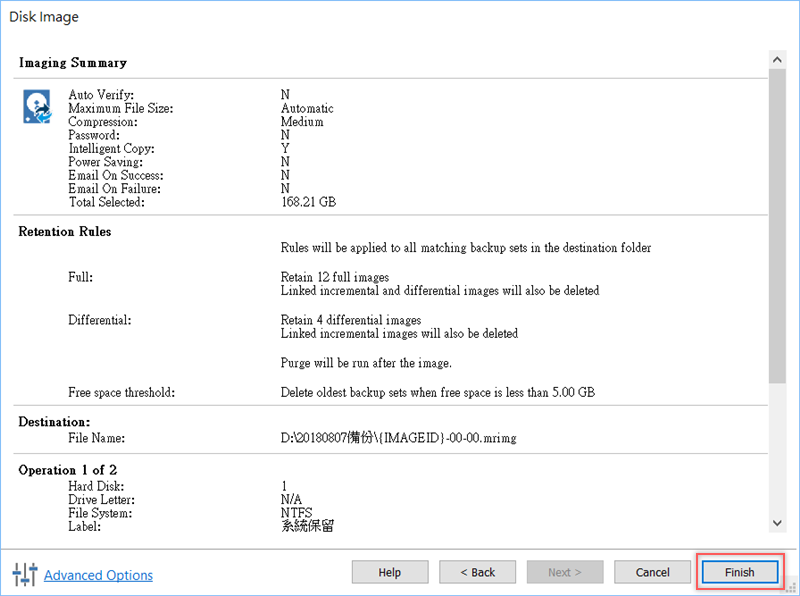Click 'Delete oldest backup sets' threshold text

point(438,392)
